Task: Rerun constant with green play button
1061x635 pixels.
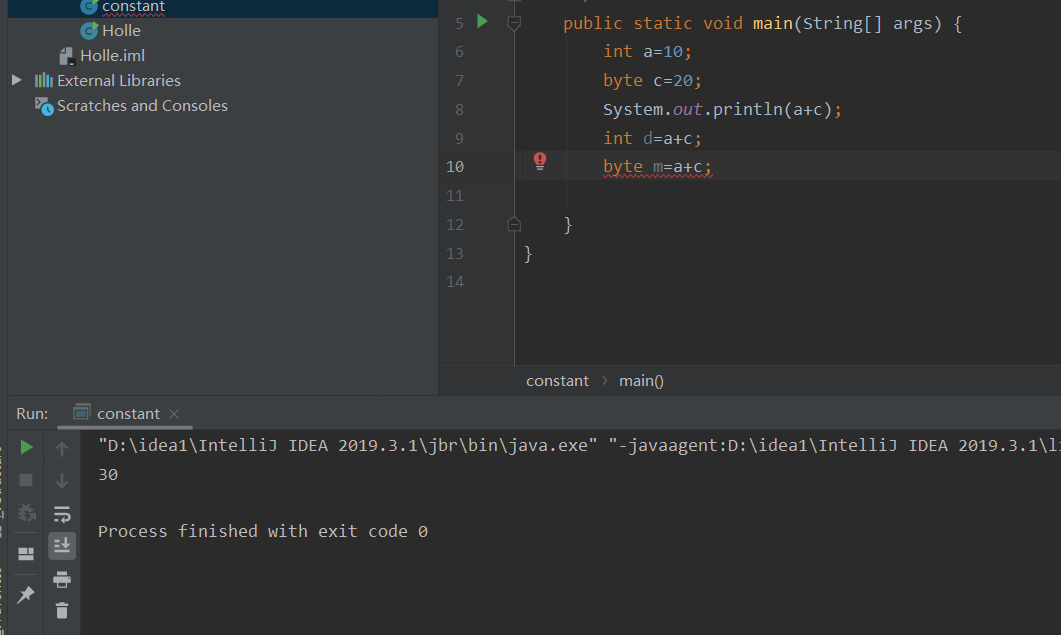Action: tap(26, 447)
